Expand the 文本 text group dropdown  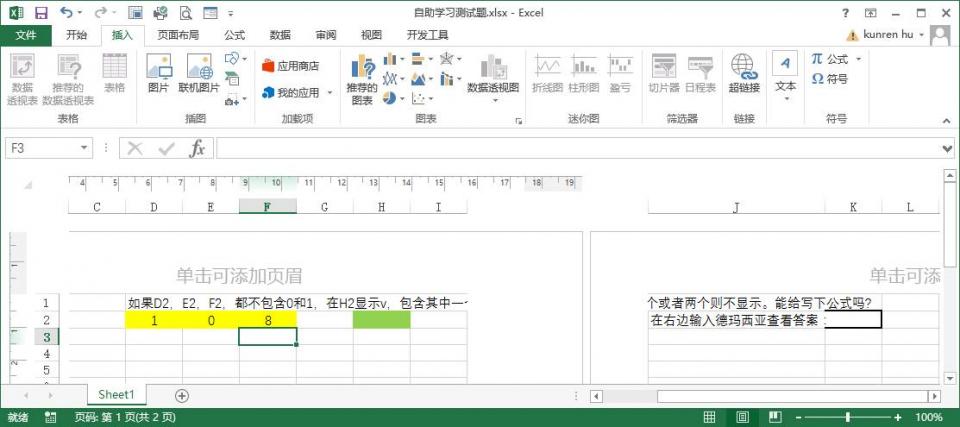[785, 98]
